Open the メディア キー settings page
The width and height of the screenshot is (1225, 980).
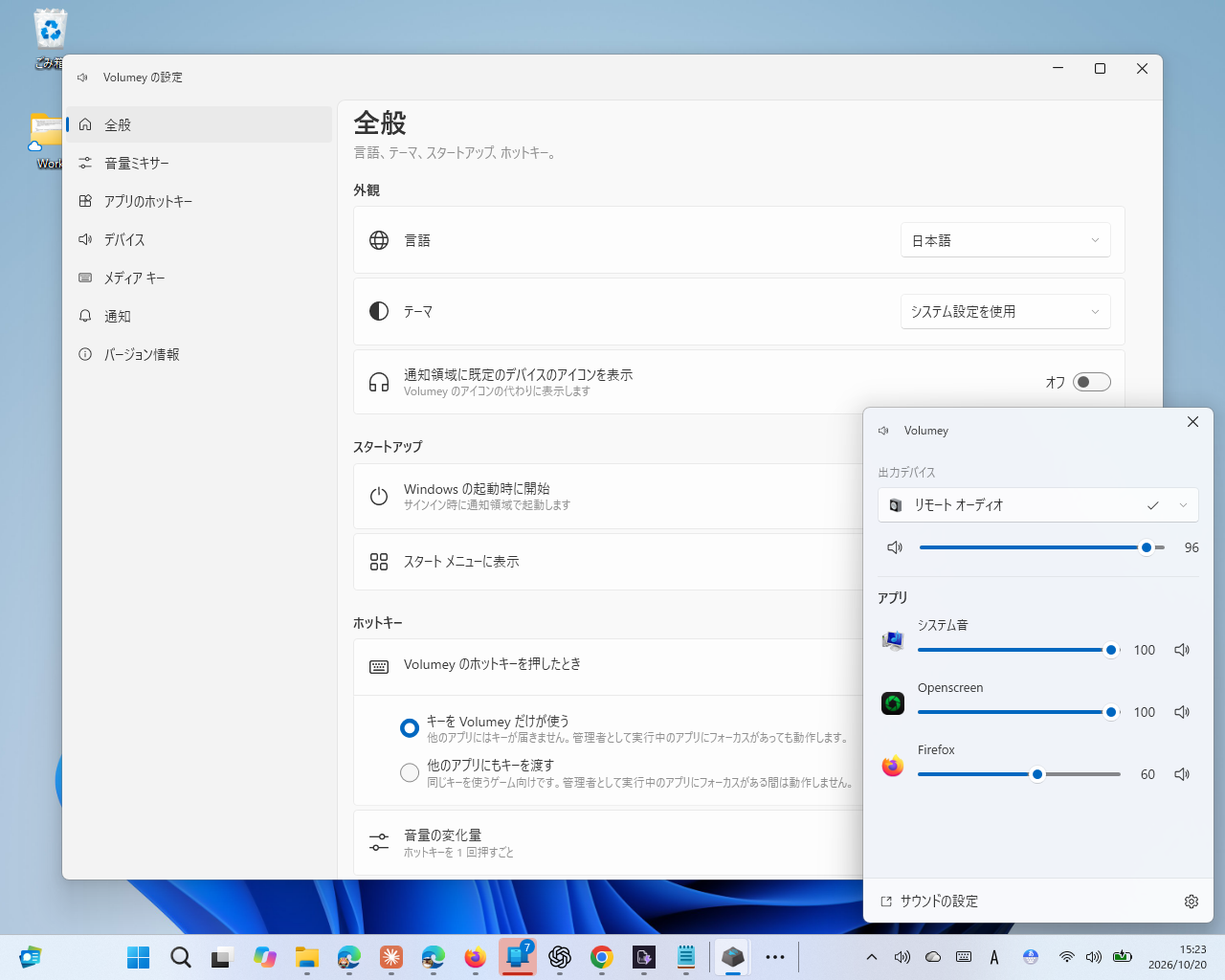point(199,278)
